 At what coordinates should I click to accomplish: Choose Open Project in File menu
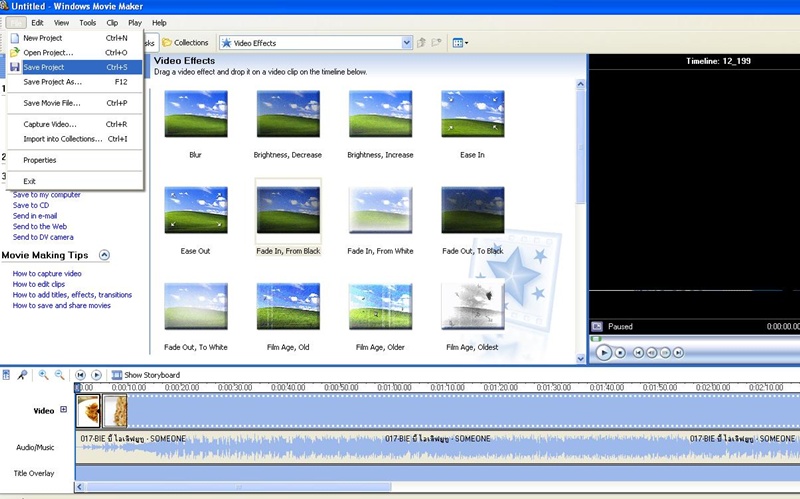point(75,53)
